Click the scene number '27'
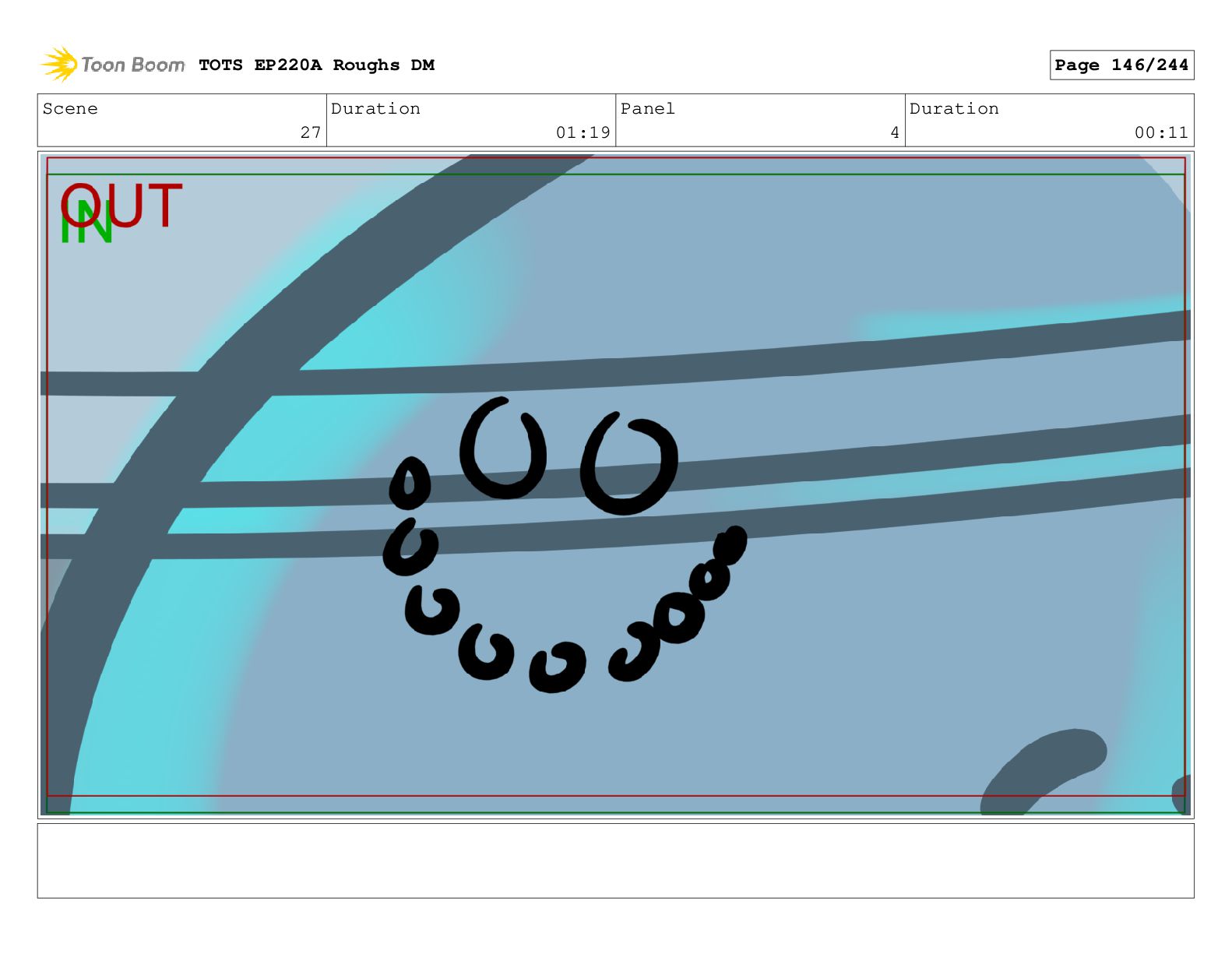This screenshot has width=1232, height=954. 311,132
